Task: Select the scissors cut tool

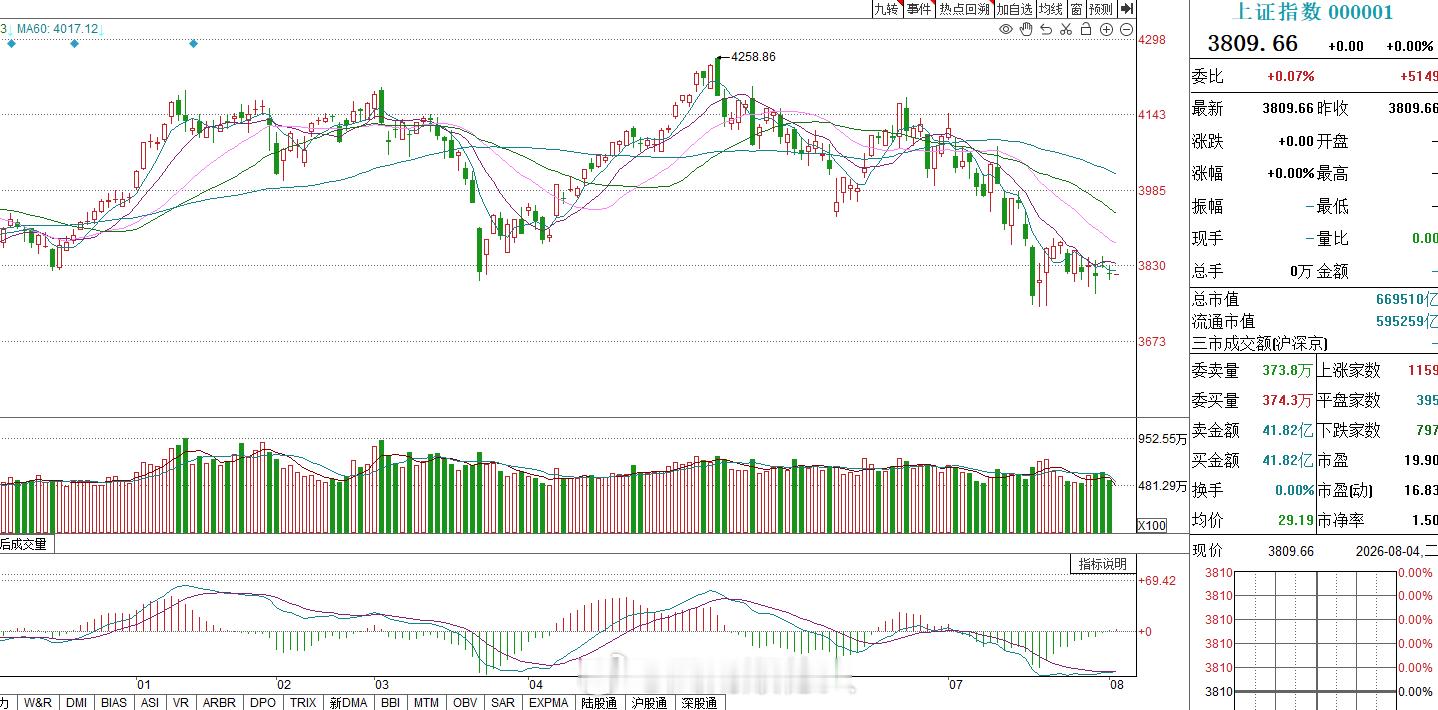Action: click(x=1066, y=29)
